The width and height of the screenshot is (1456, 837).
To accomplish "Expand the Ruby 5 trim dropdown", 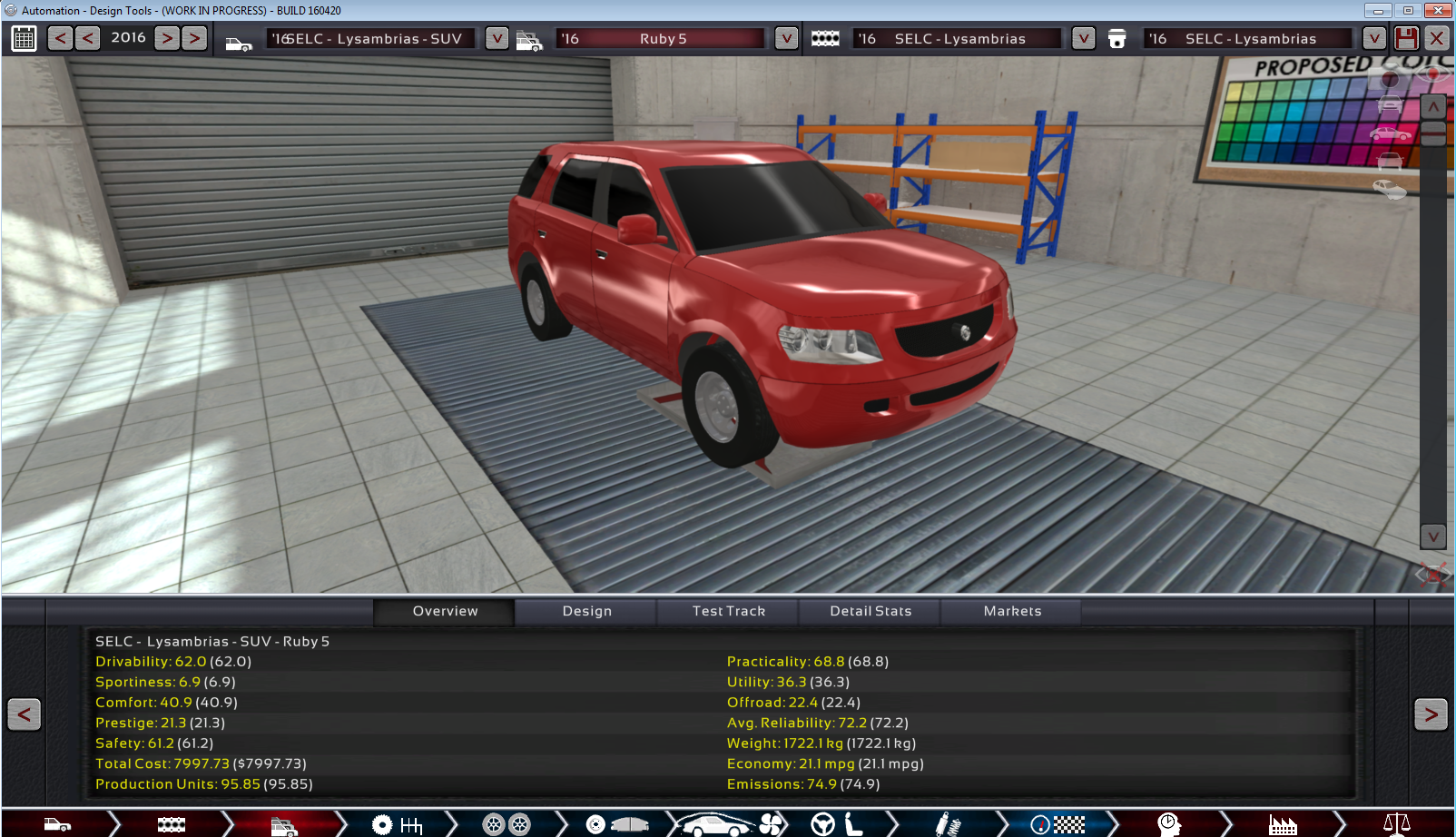I will (x=786, y=38).
